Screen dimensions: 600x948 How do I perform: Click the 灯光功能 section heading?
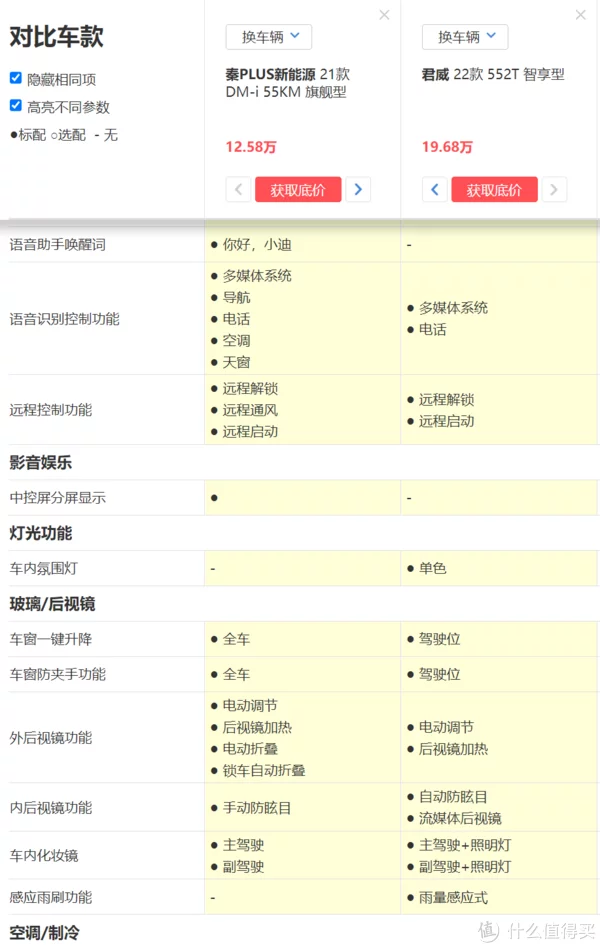point(41,533)
